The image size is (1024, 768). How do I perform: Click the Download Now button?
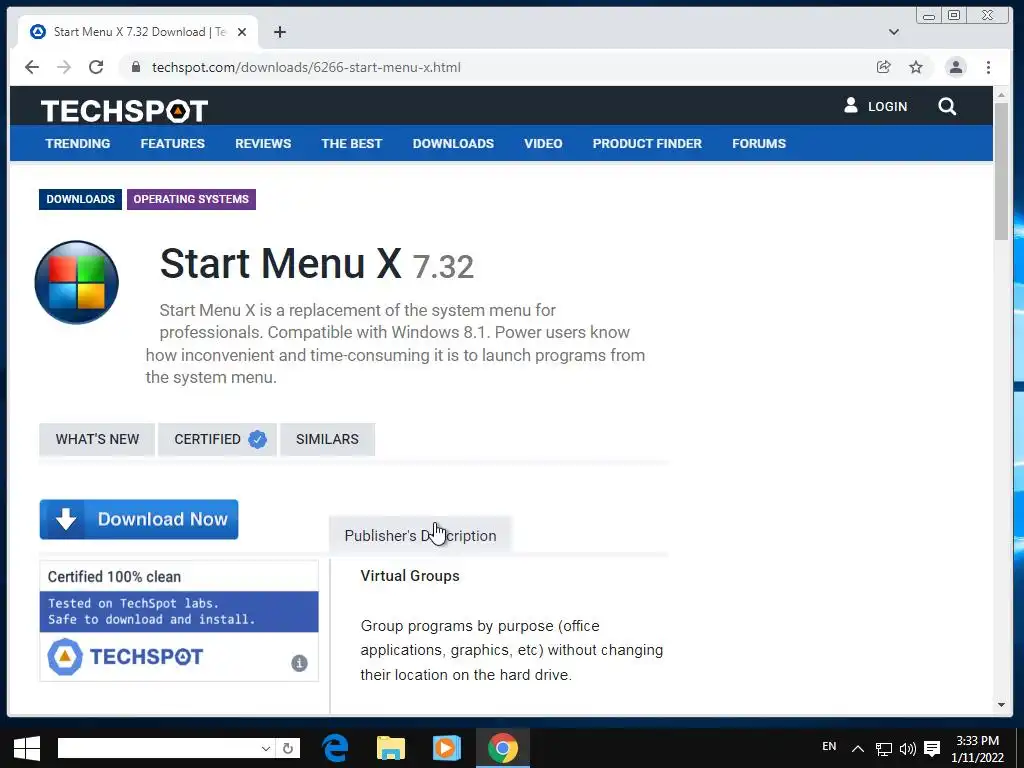point(139,520)
